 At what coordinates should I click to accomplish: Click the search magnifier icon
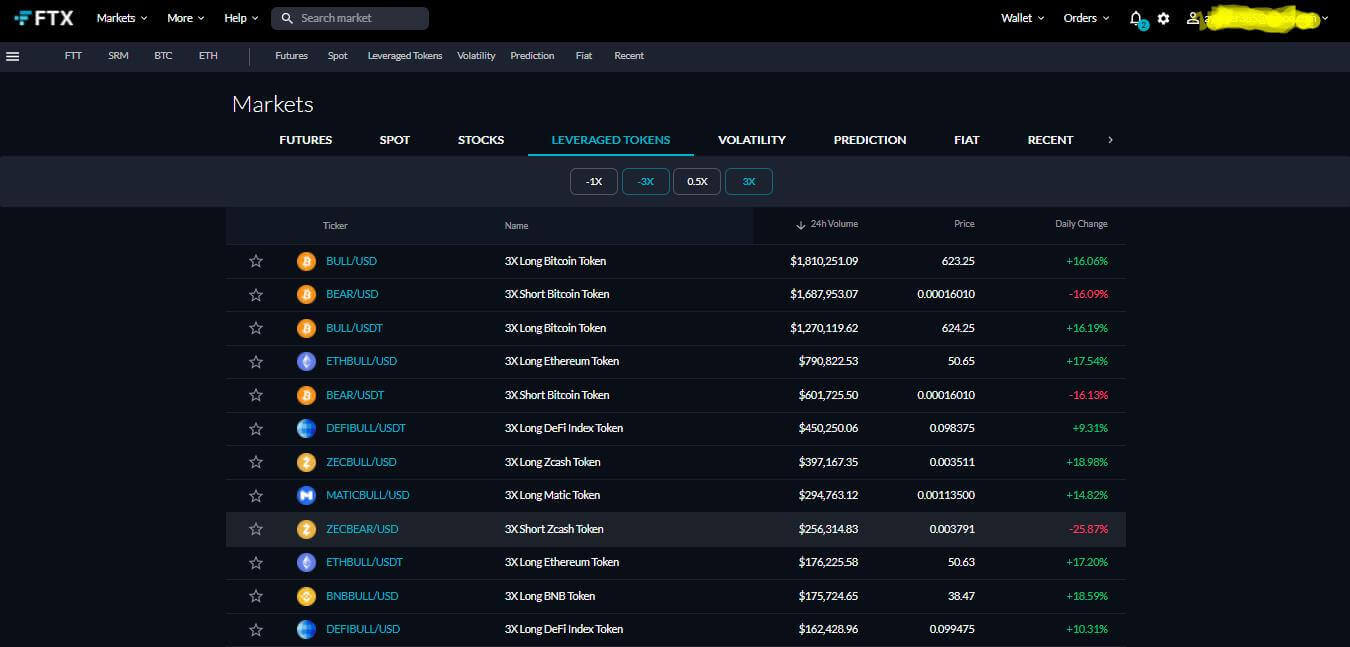287,18
